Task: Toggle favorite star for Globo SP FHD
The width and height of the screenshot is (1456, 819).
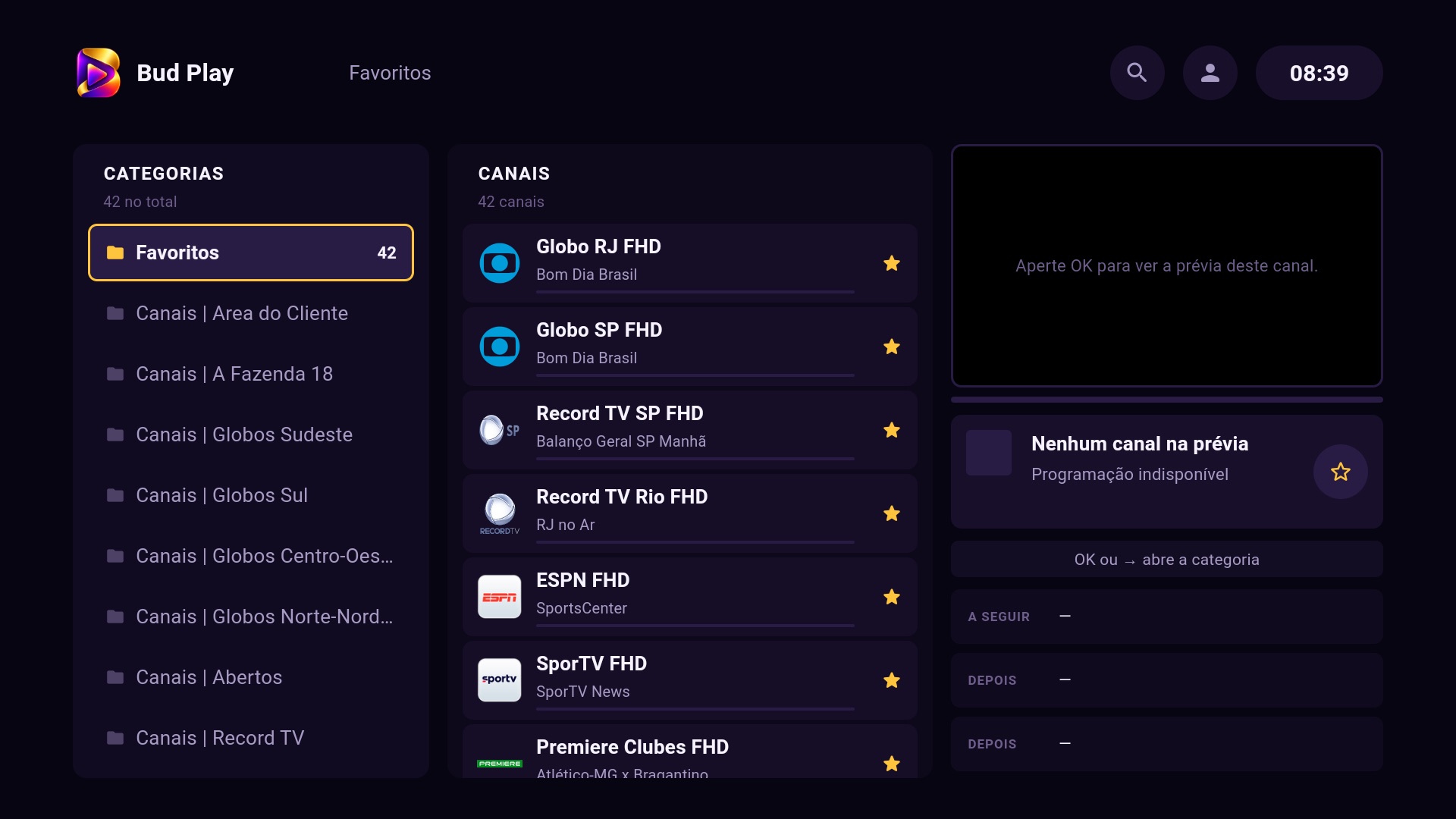Action: coord(892,347)
